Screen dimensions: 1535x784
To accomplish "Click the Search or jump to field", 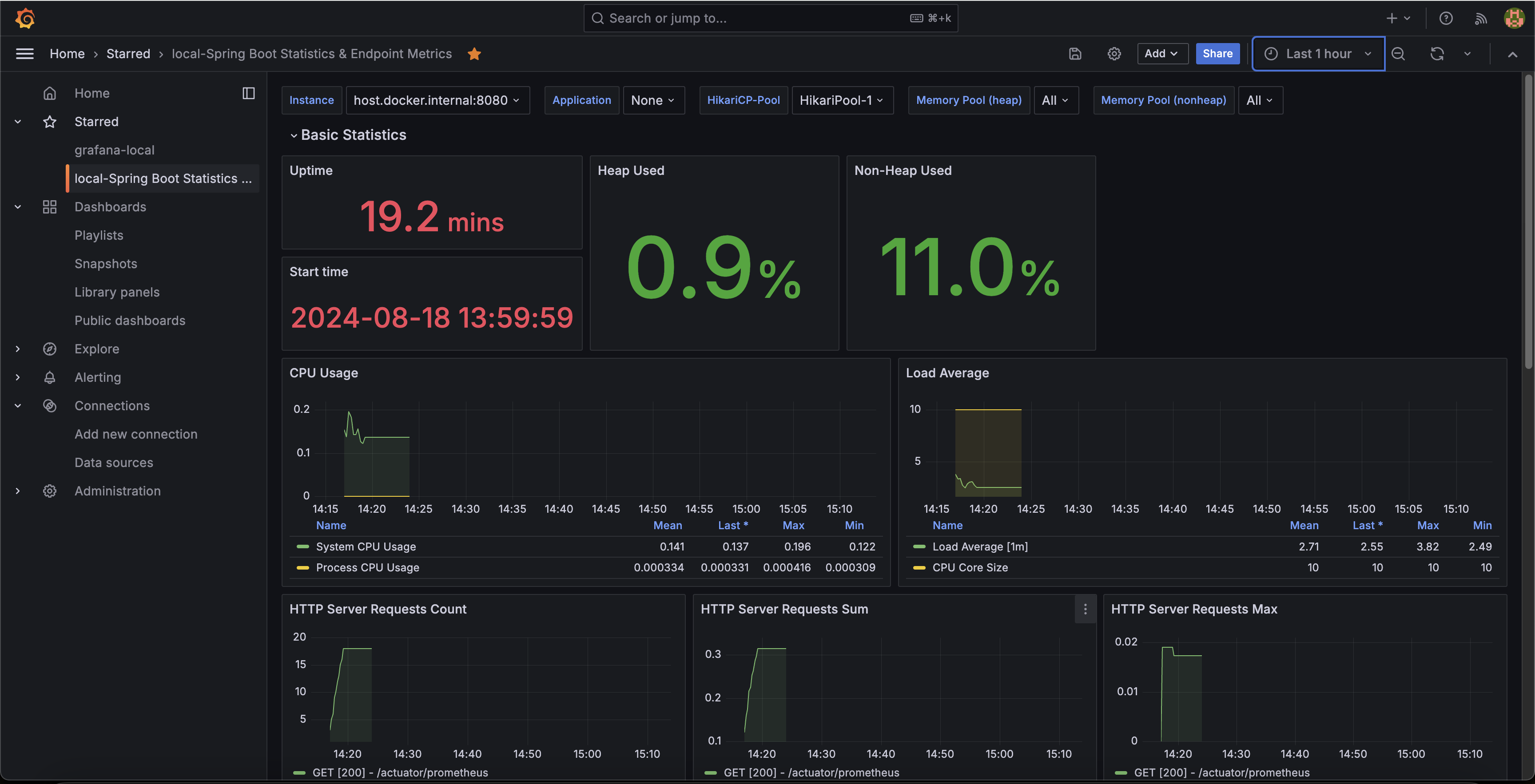I will (x=771, y=19).
